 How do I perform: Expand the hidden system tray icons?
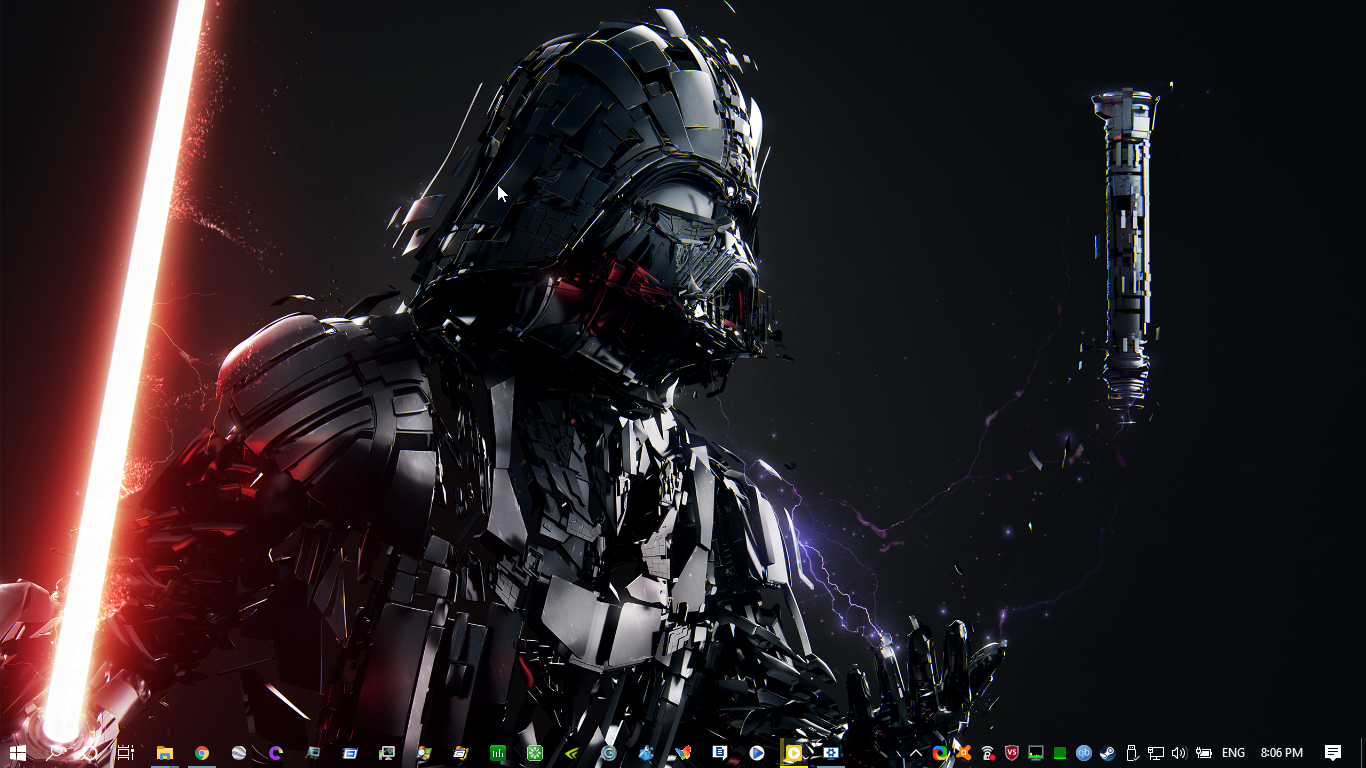tap(915, 752)
